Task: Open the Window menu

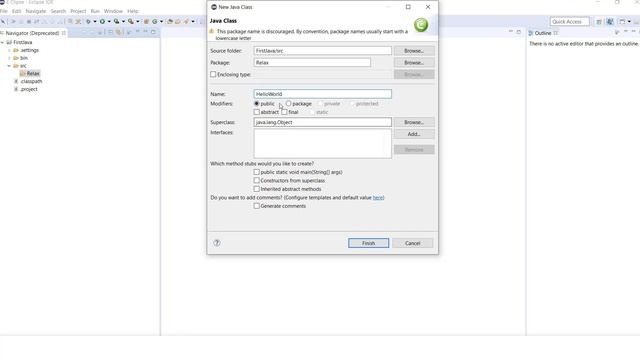Action: point(113,11)
